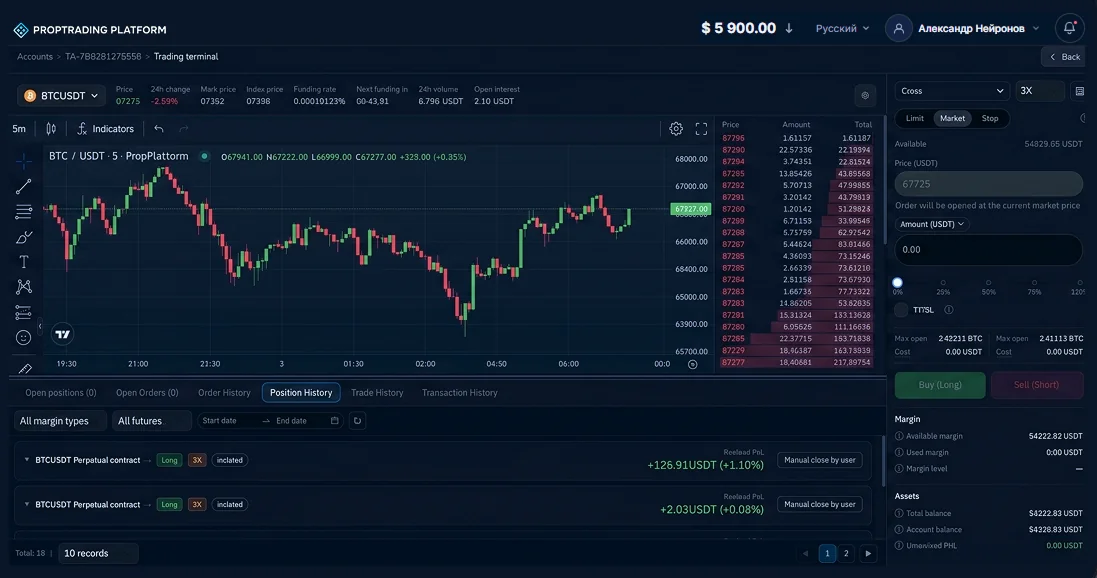This screenshot has width=1097, height=578.
Task: Select the Market order type
Action: pos(952,118)
